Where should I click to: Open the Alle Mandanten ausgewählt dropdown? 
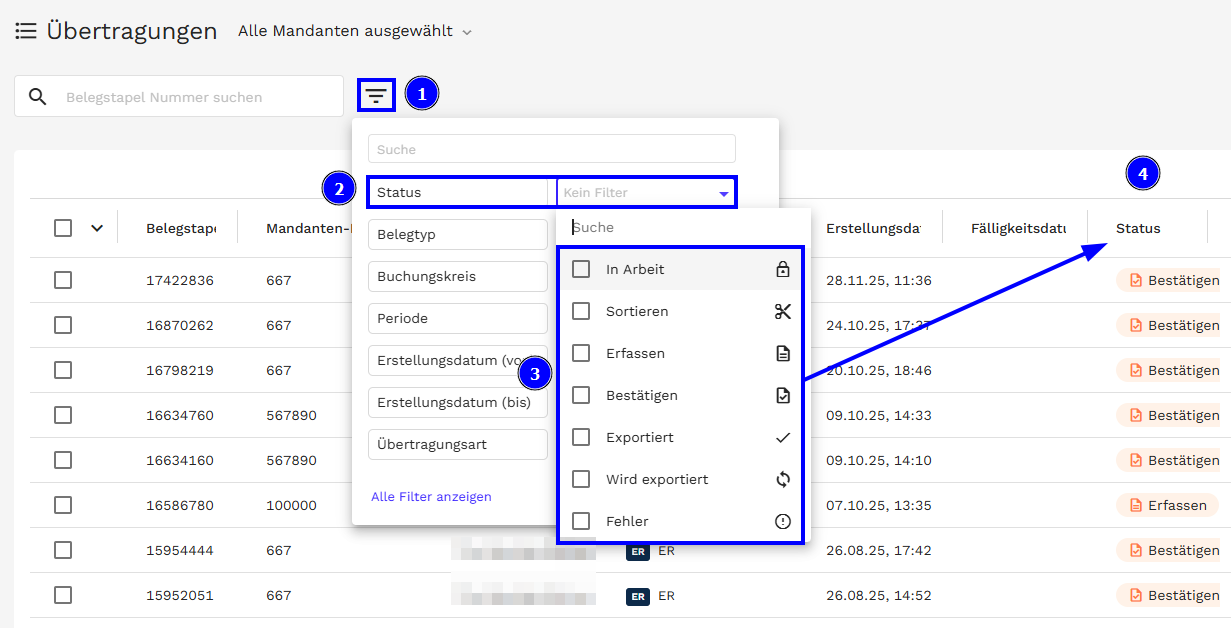(354, 31)
